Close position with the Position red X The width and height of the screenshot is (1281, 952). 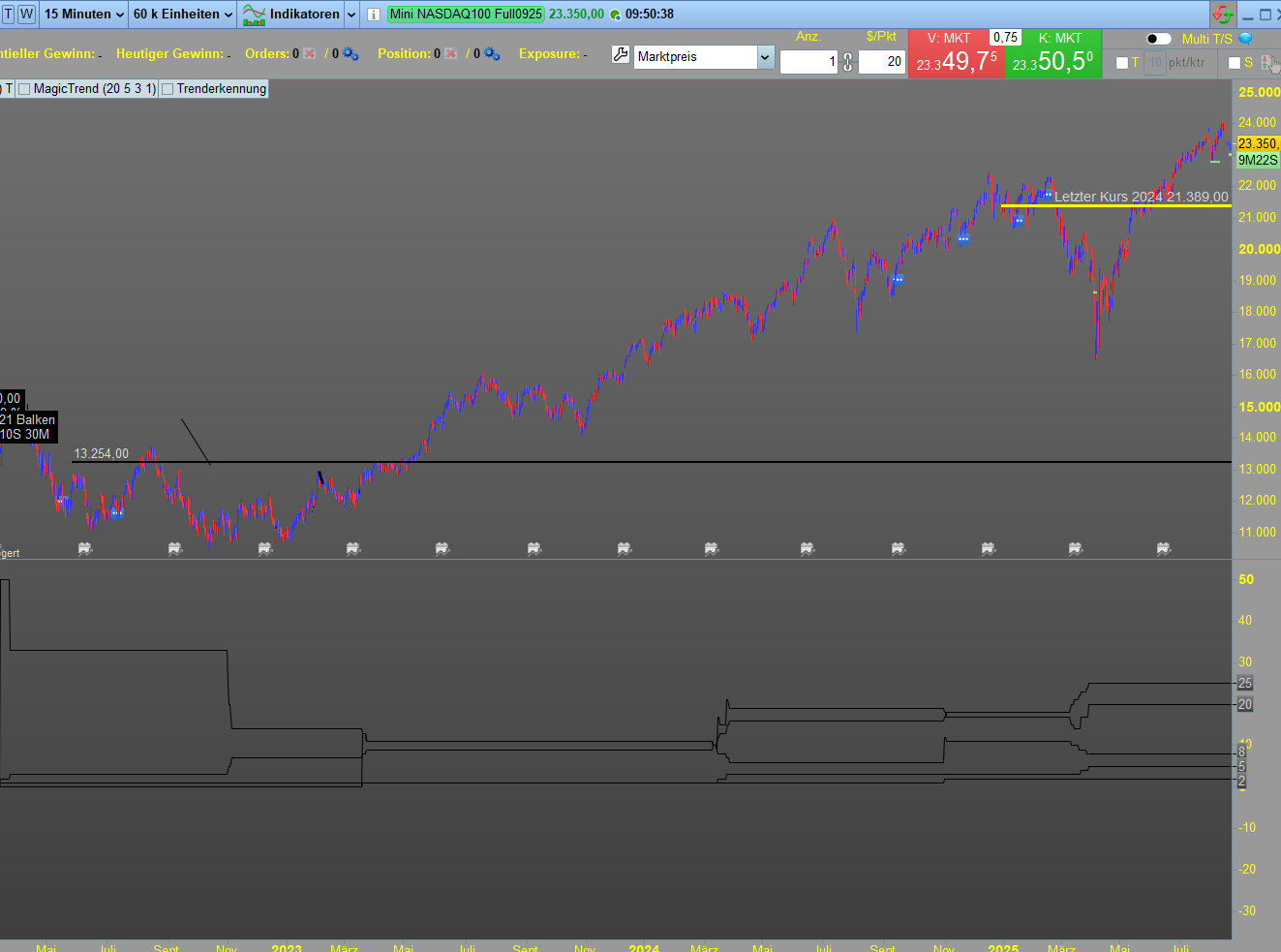[x=450, y=54]
